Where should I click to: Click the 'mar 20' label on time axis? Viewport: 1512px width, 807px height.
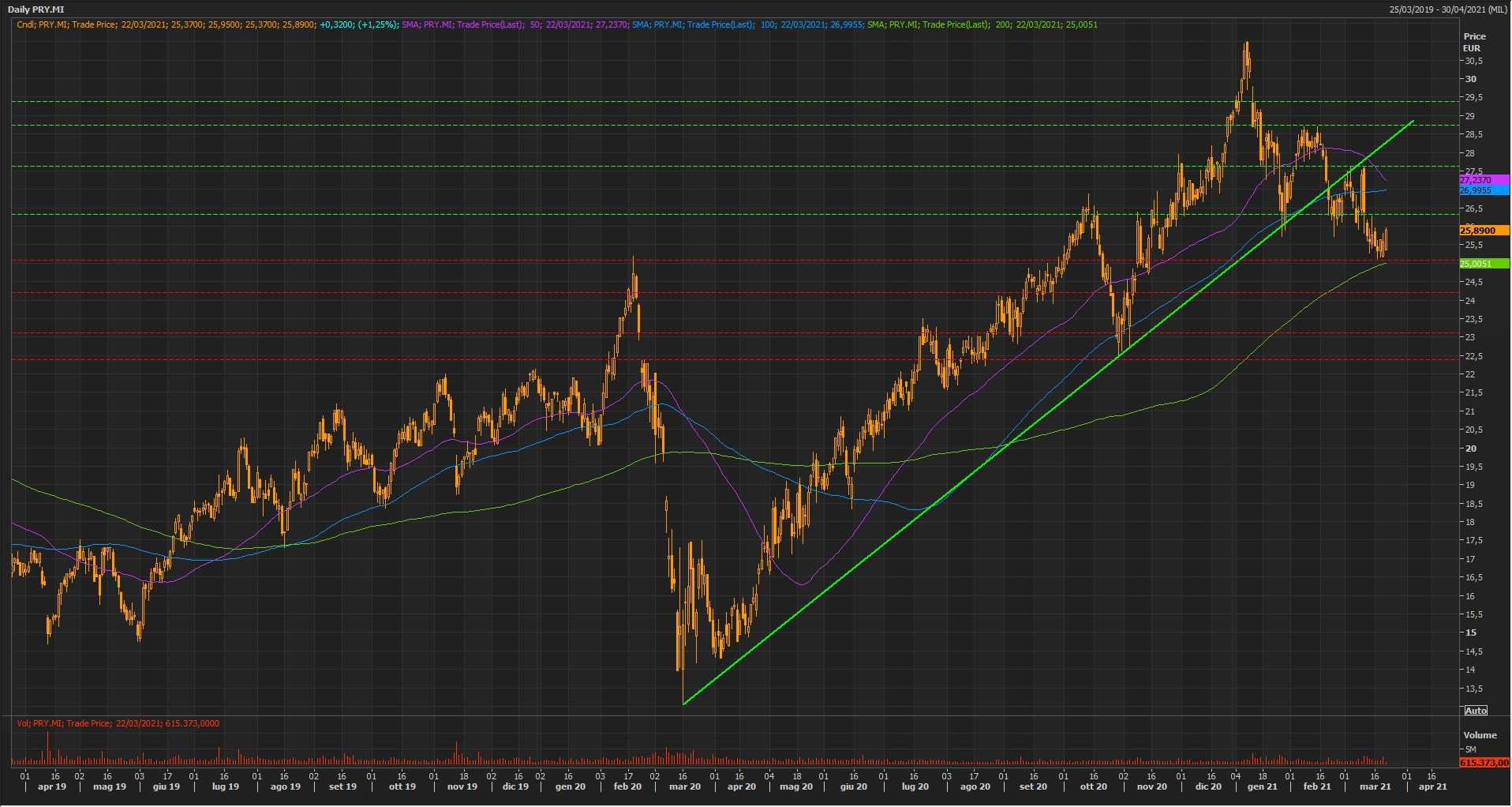point(684,786)
